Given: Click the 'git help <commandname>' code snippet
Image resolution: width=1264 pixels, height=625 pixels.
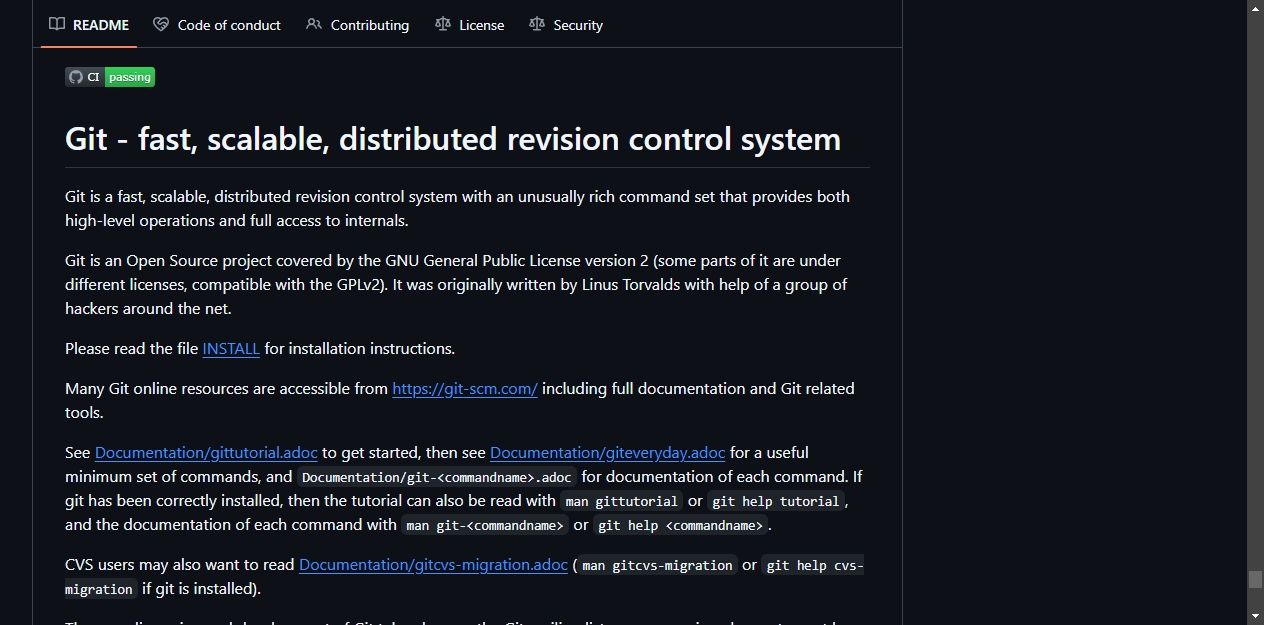Looking at the screenshot, I should [x=681, y=525].
